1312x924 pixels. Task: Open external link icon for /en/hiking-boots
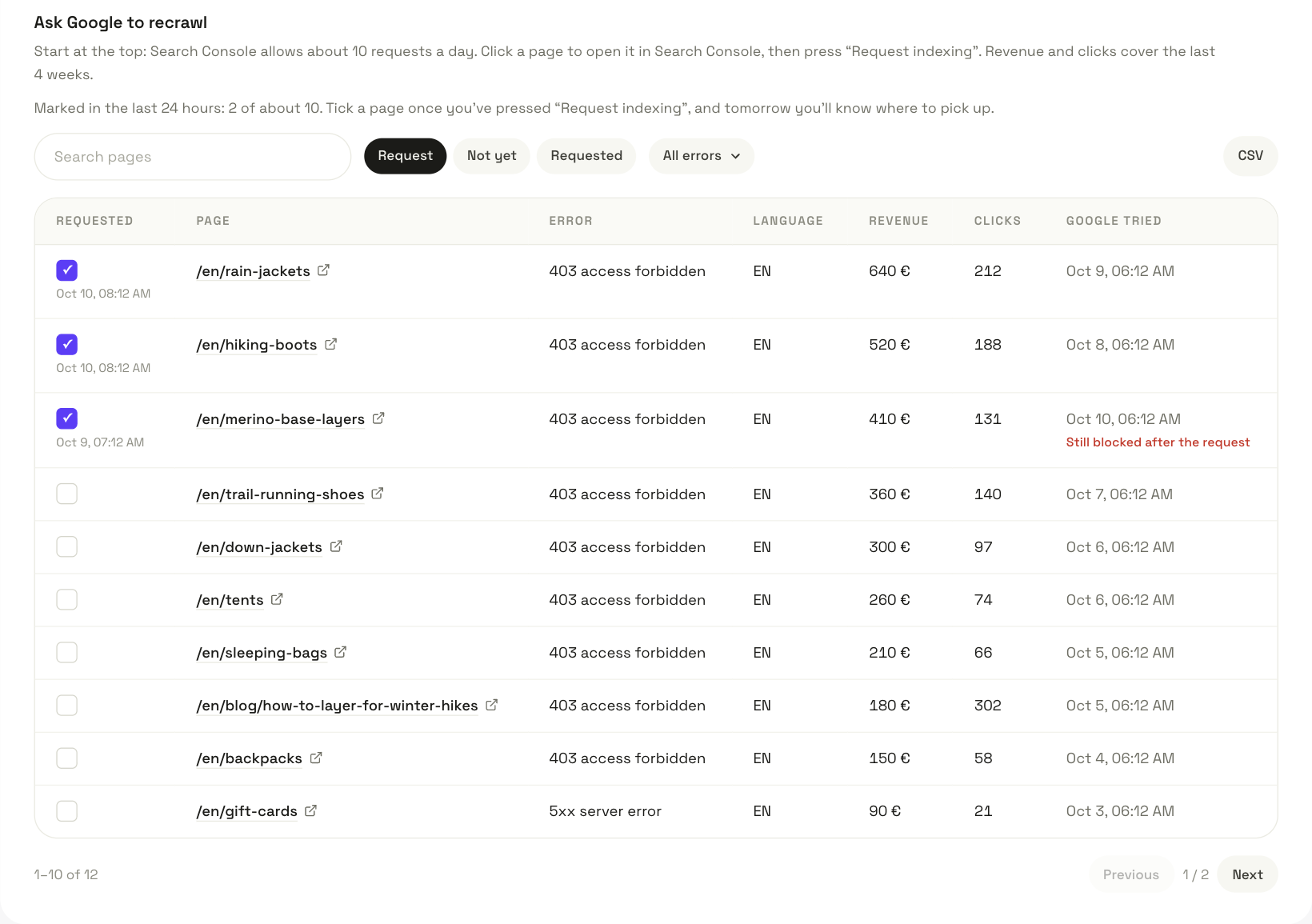(330, 344)
